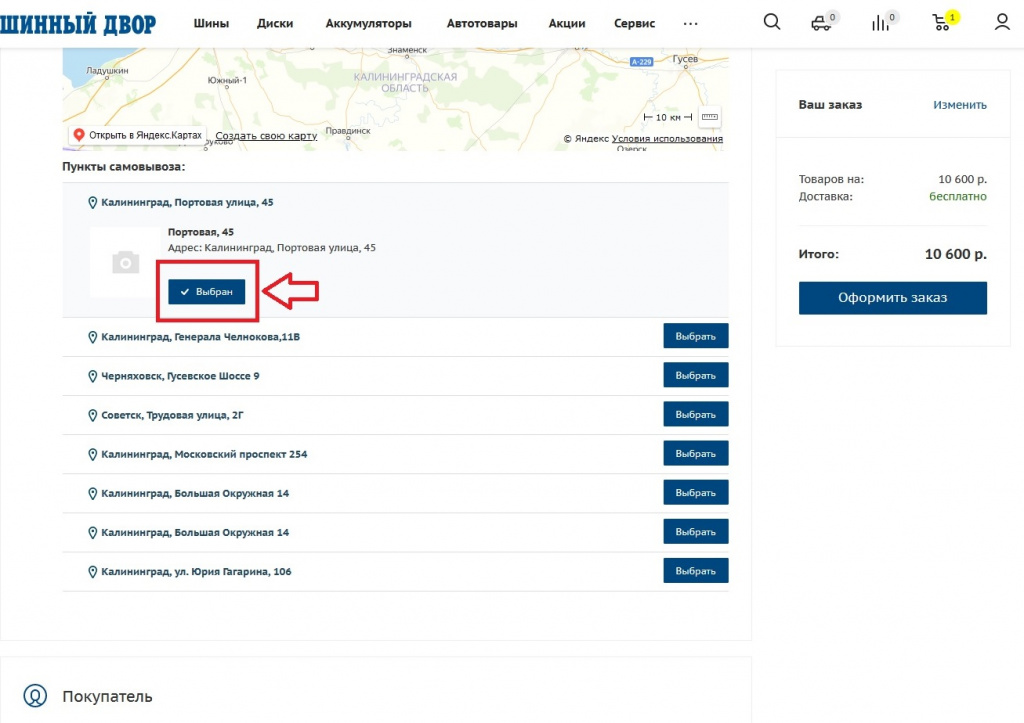
Task: Click the Шинный Двор logo
Action: [78, 23]
